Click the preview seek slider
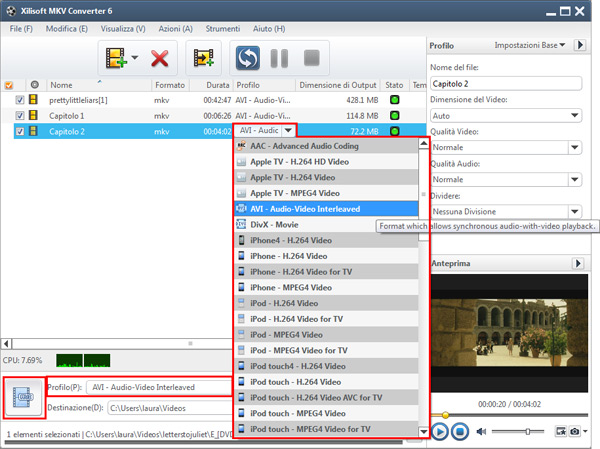The width and height of the screenshot is (600, 449). click(510, 414)
